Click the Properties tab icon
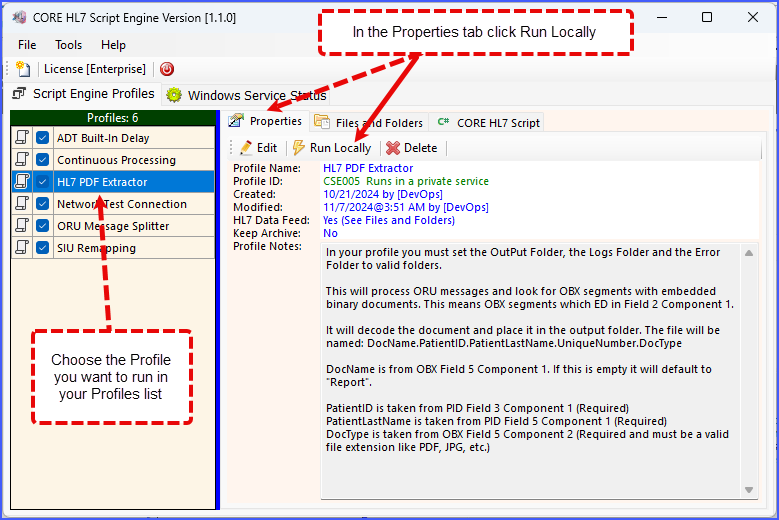 click(236, 121)
